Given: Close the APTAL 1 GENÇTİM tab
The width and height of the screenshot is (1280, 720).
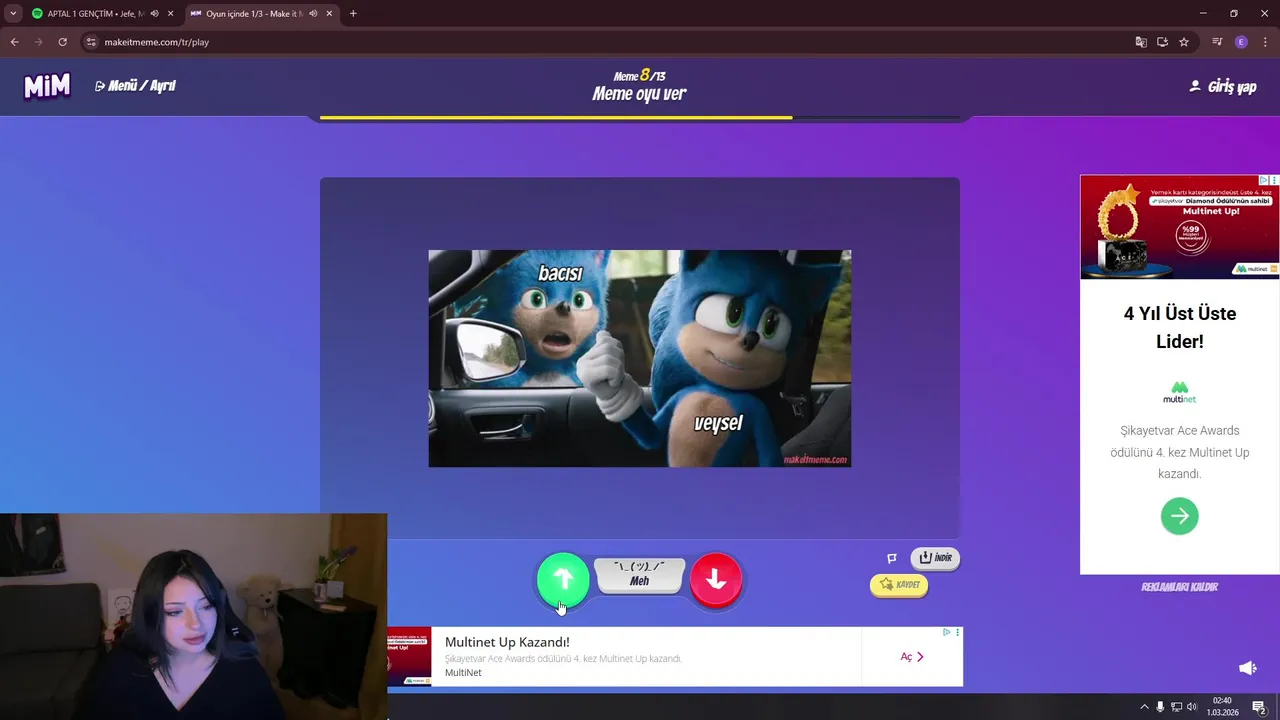Looking at the screenshot, I should pyautogui.click(x=170, y=14).
